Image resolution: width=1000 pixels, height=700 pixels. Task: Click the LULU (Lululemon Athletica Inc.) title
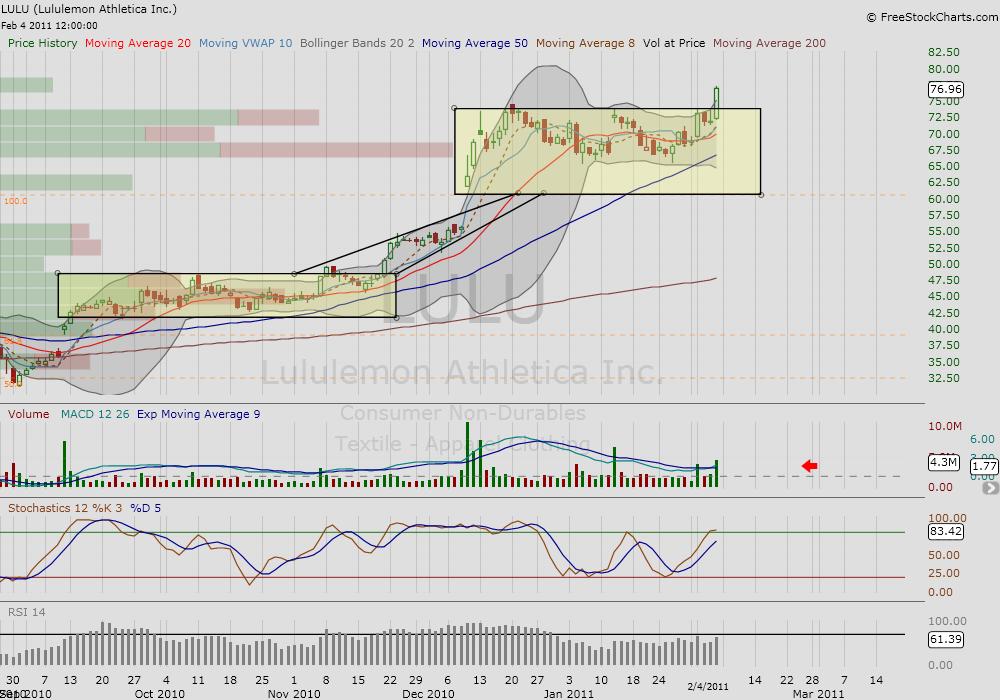click(x=89, y=9)
